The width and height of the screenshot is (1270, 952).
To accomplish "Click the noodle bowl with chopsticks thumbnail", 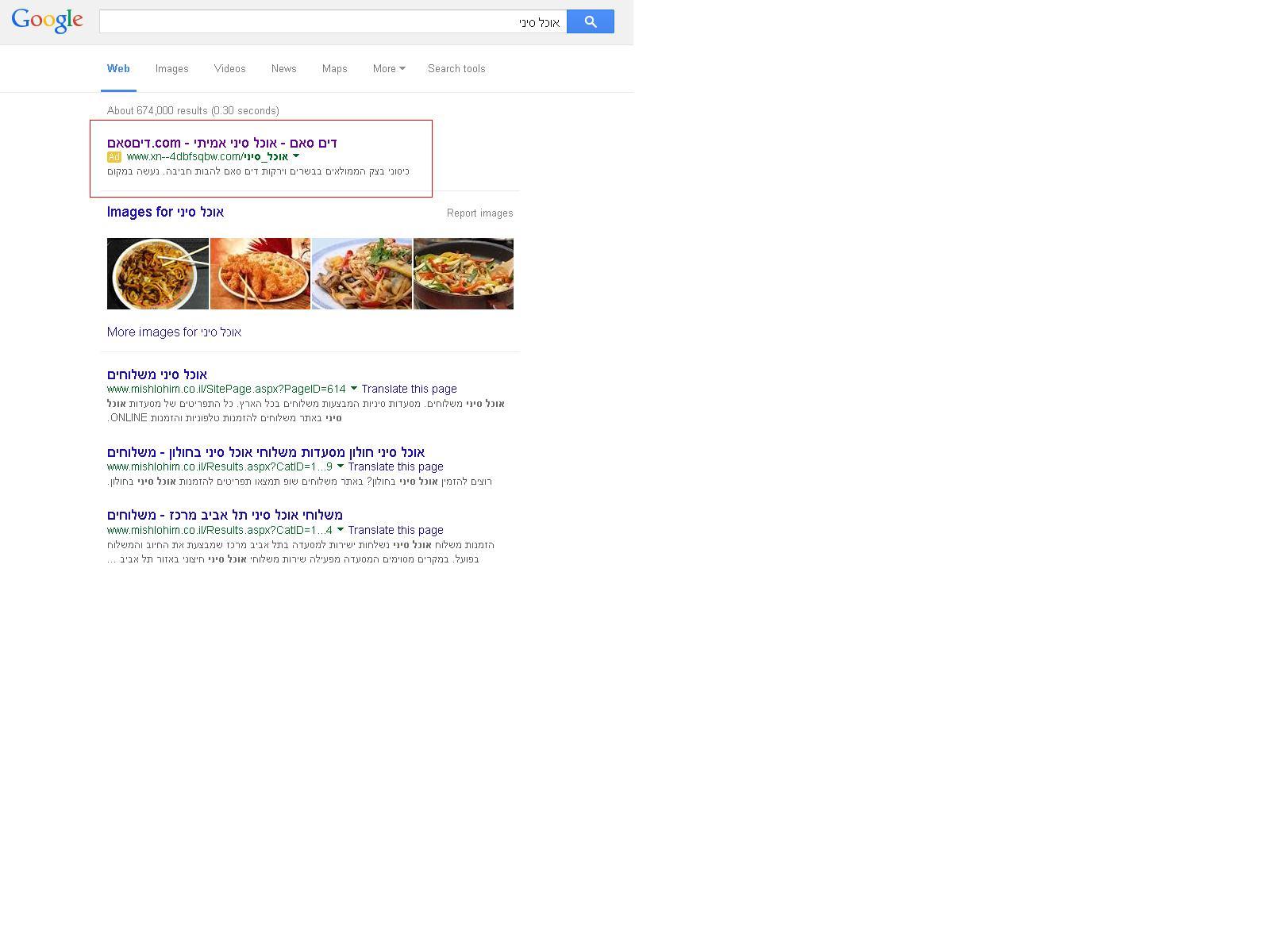I will [x=158, y=274].
